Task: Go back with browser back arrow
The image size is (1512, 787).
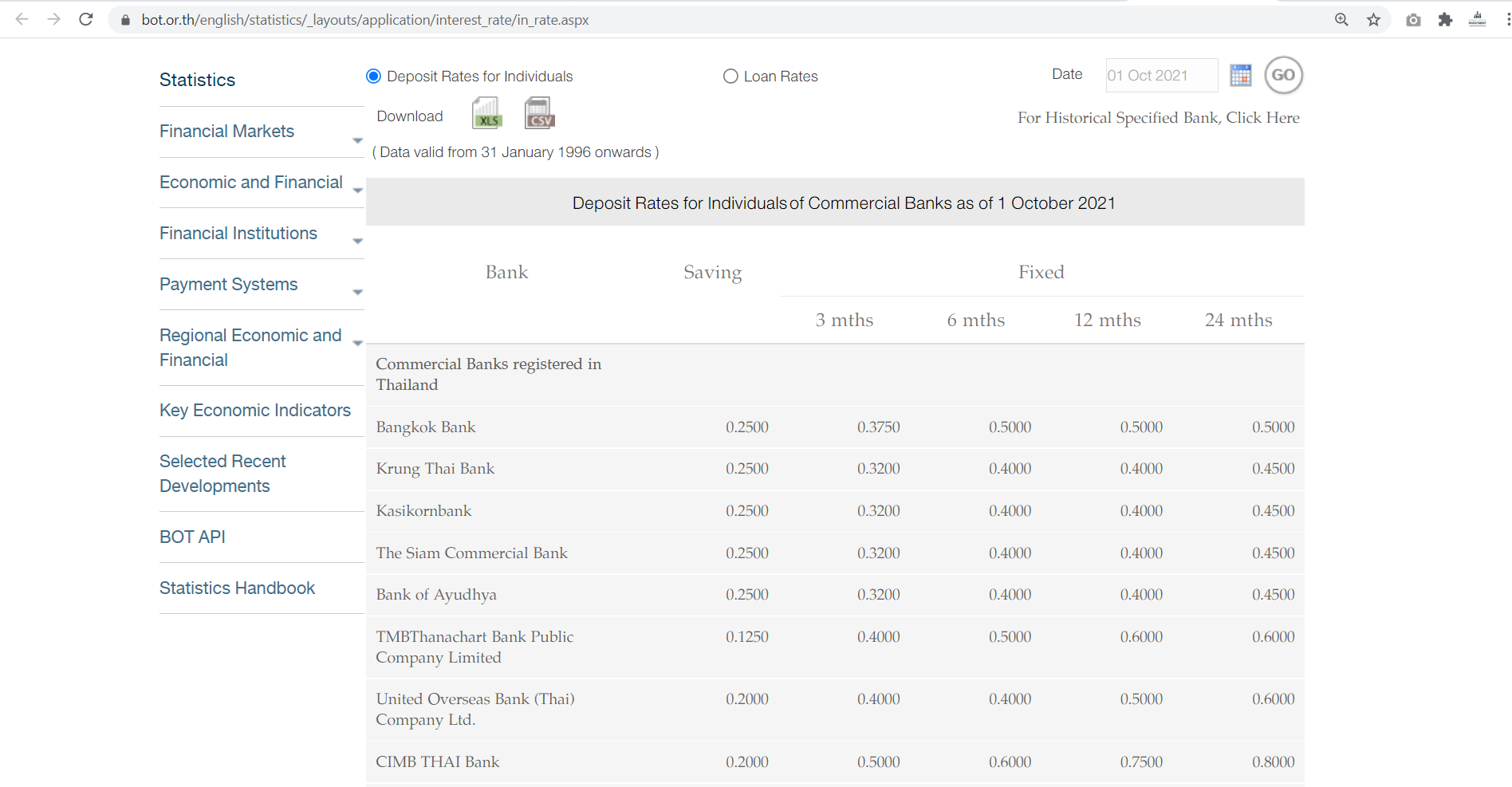Action: click(22, 20)
